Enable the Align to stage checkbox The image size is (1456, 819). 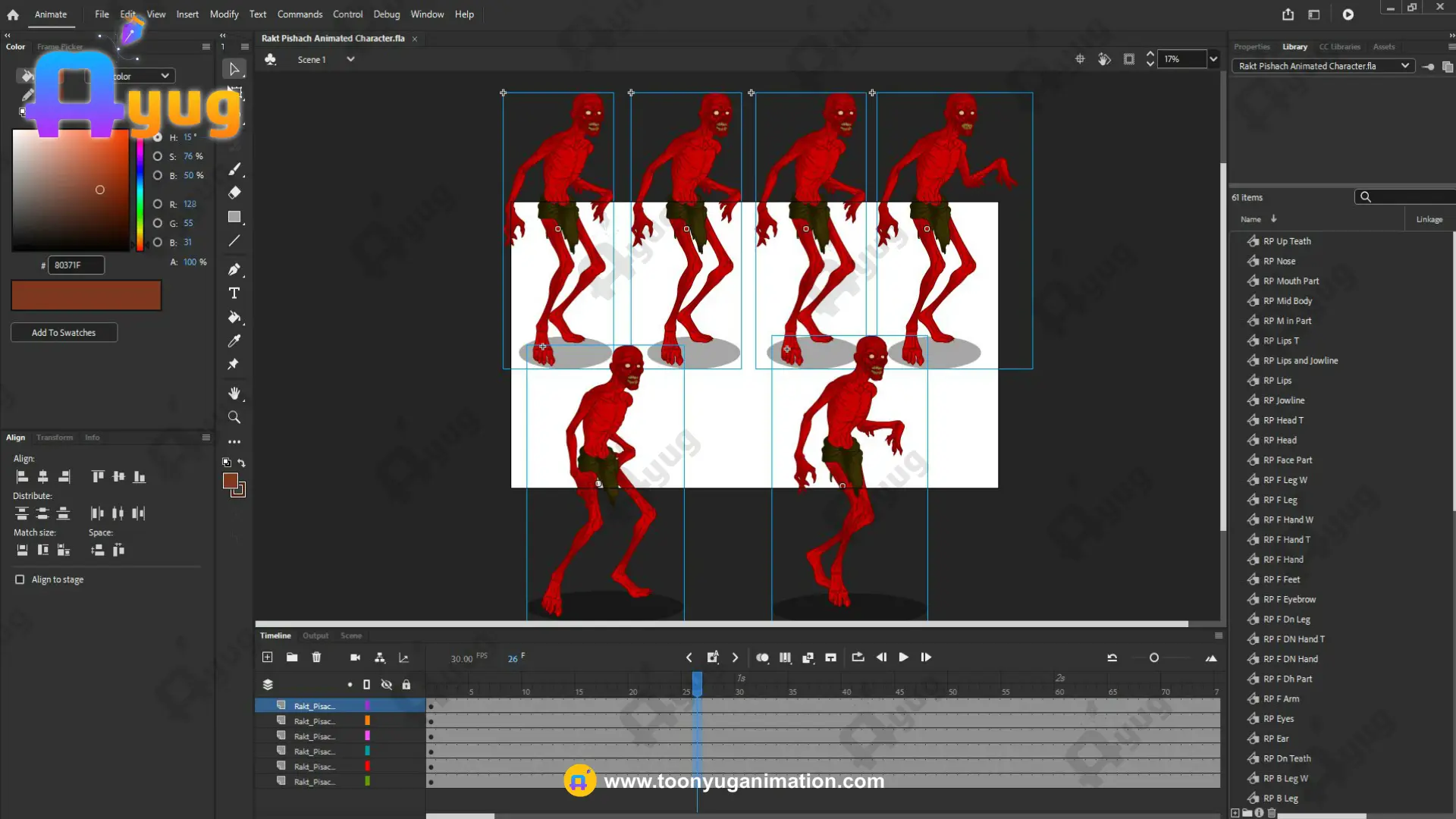tap(20, 579)
